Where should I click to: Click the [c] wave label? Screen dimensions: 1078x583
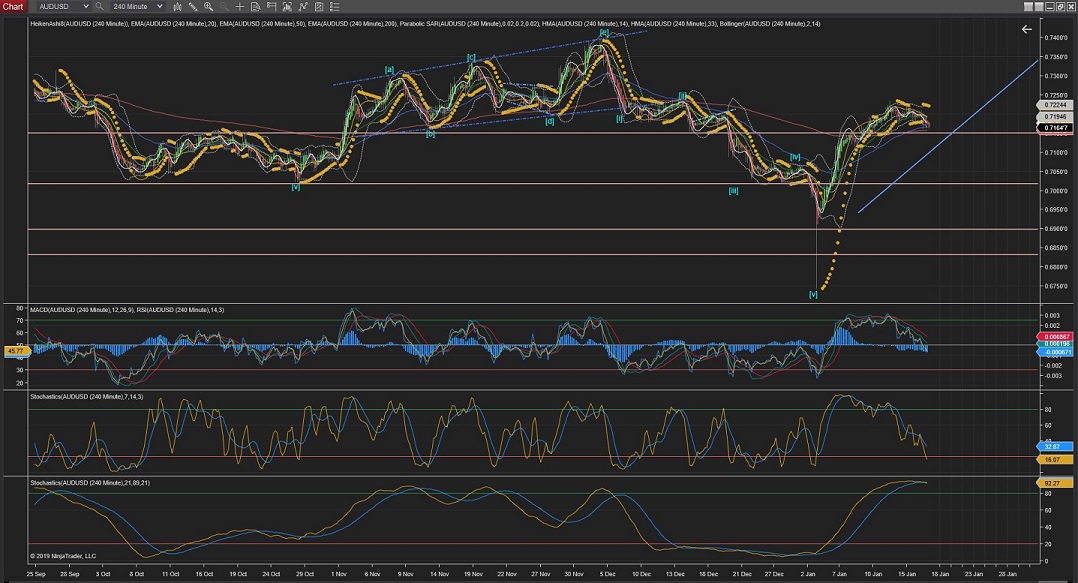click(x=471, y=58)
